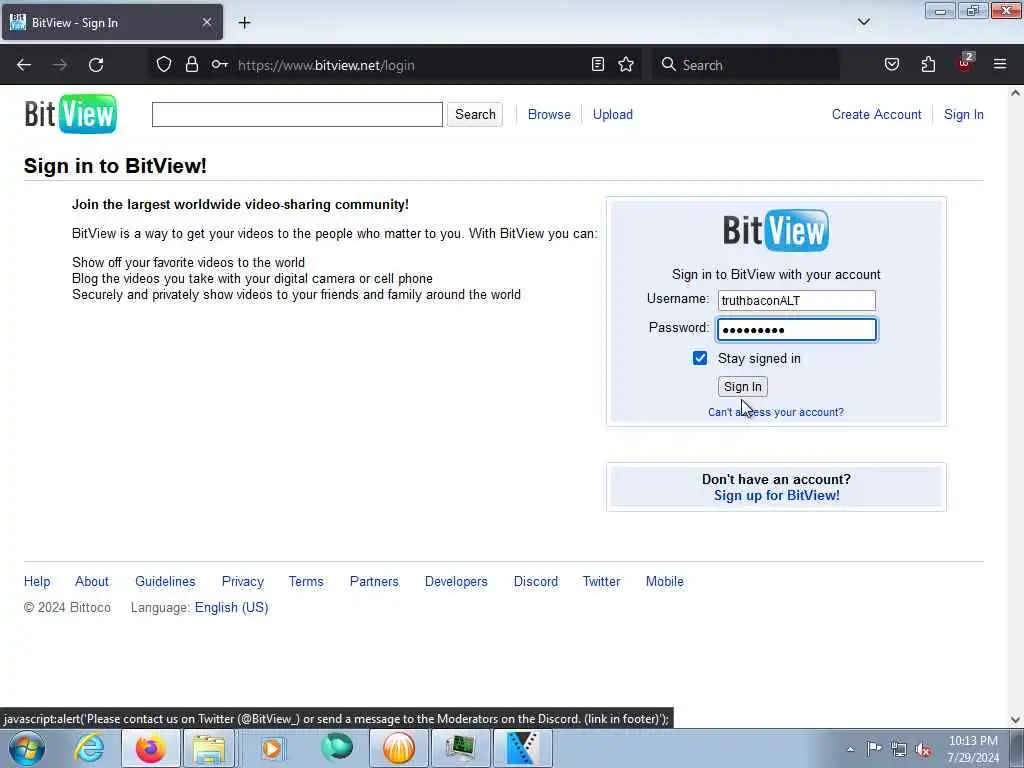Open the About footer link
The image size is (1024, 768).
tap(91, 581)
